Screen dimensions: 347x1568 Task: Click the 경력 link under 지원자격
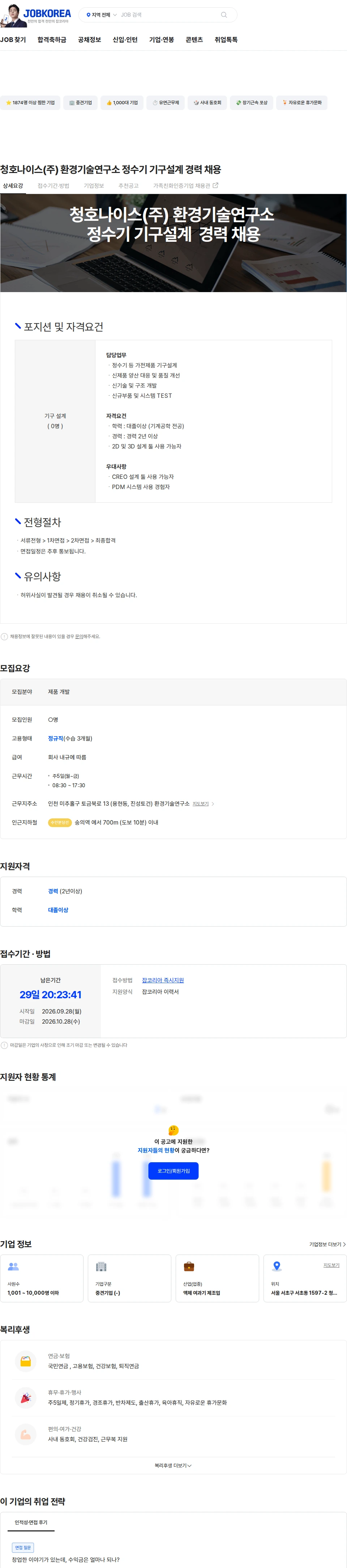click(53, 891)
